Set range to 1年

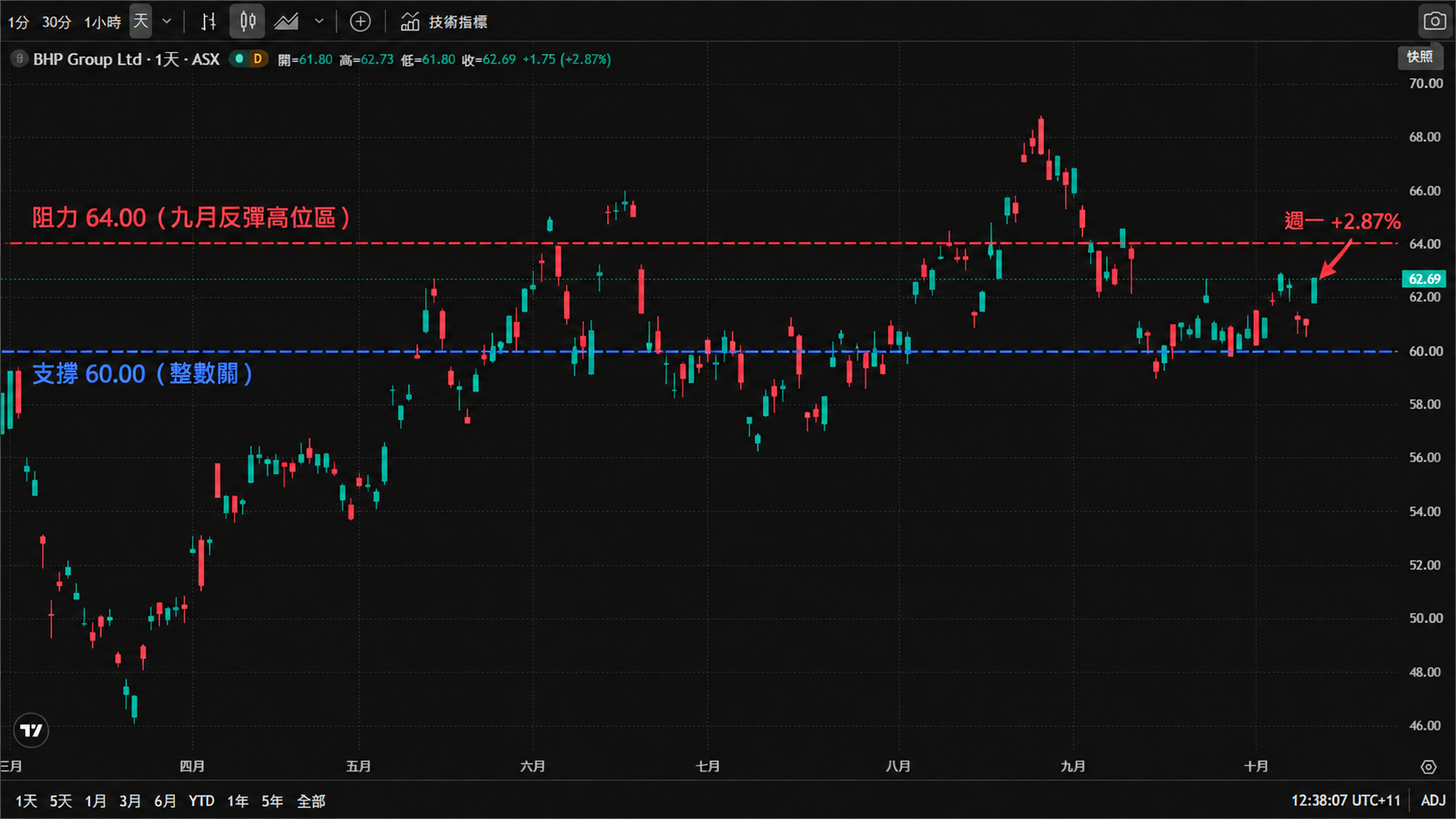(x=238, y=801)
